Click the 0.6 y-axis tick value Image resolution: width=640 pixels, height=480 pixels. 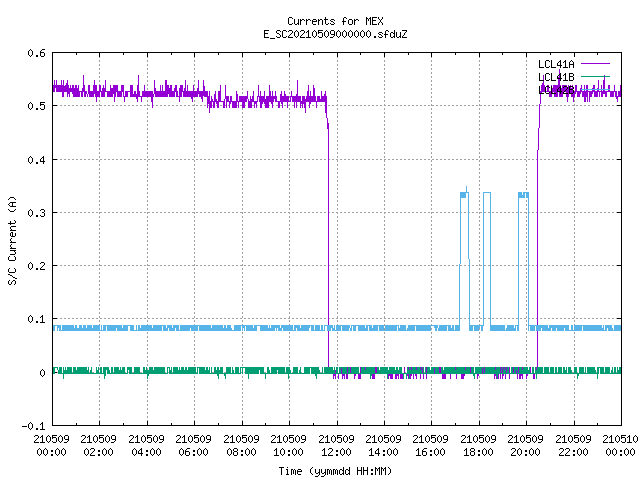[36, 53]
